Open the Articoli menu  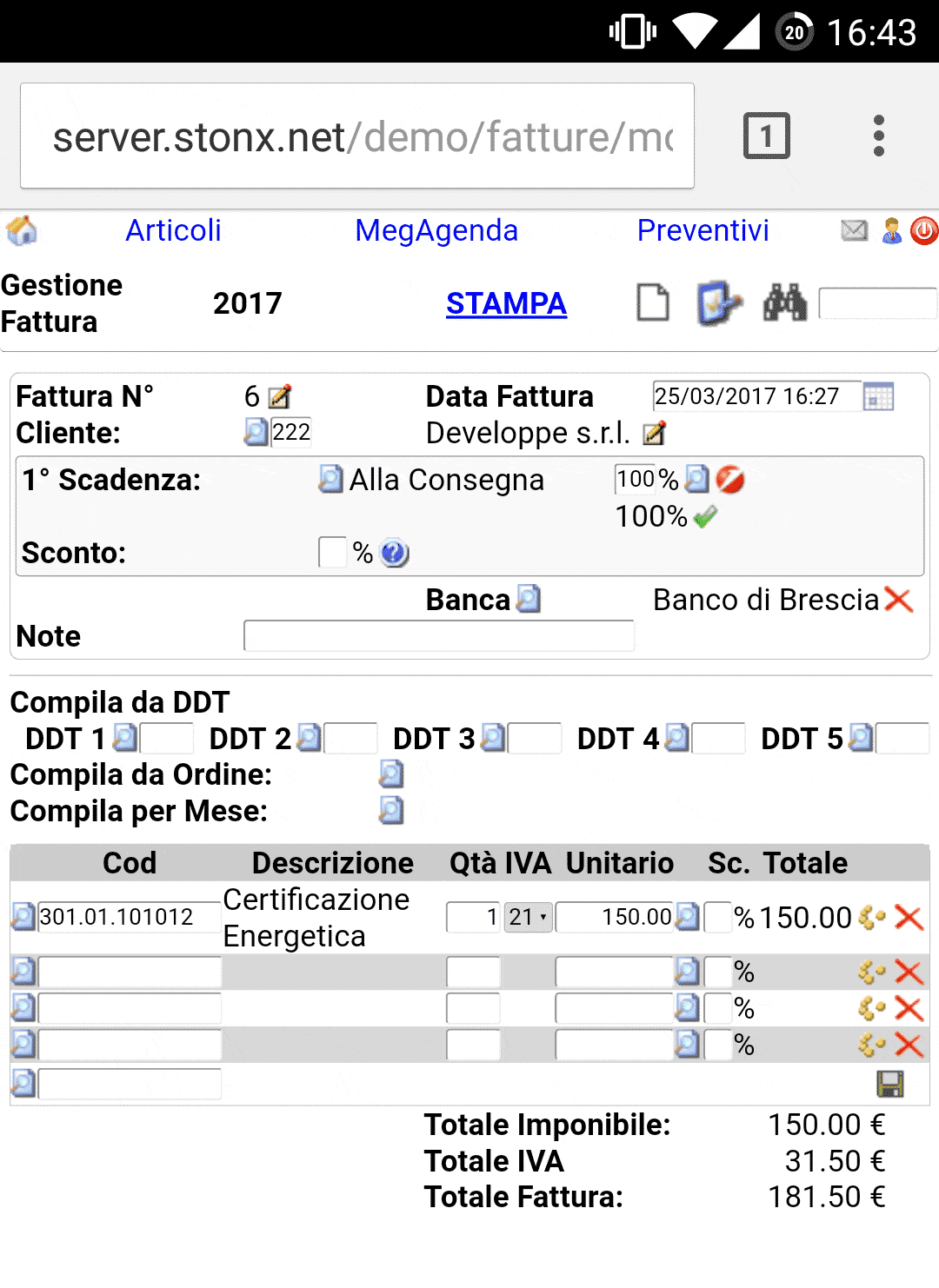click(173, 230)
